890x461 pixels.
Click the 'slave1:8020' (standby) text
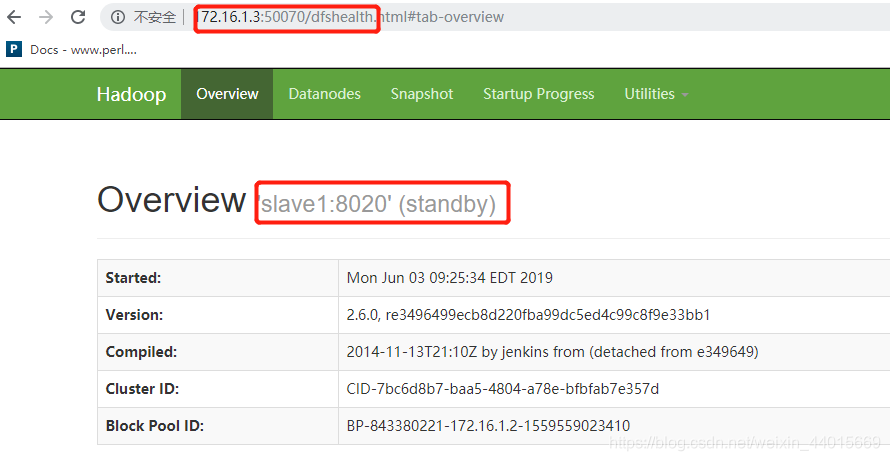pos(377,204)
